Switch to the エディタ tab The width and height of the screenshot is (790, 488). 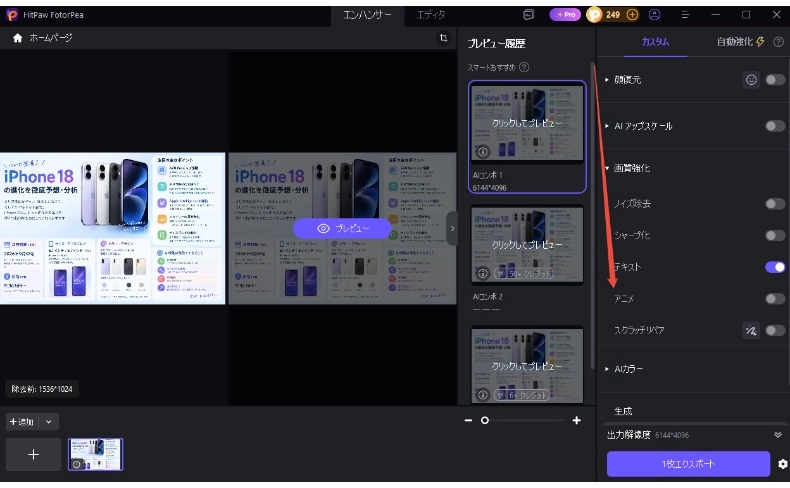[x=431, y=15]
